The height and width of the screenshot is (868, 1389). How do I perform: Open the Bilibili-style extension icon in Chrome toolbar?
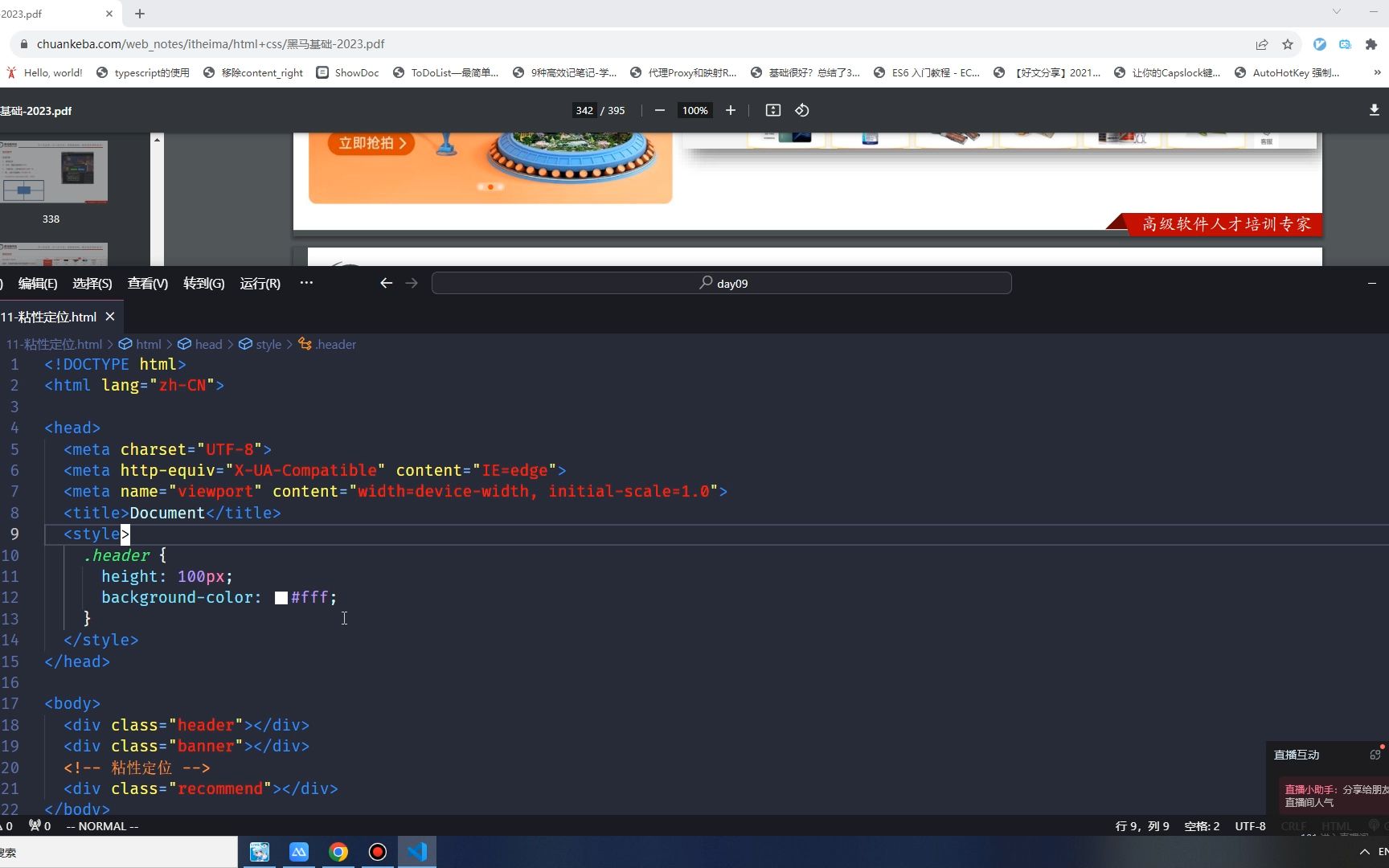[1345, 44]
